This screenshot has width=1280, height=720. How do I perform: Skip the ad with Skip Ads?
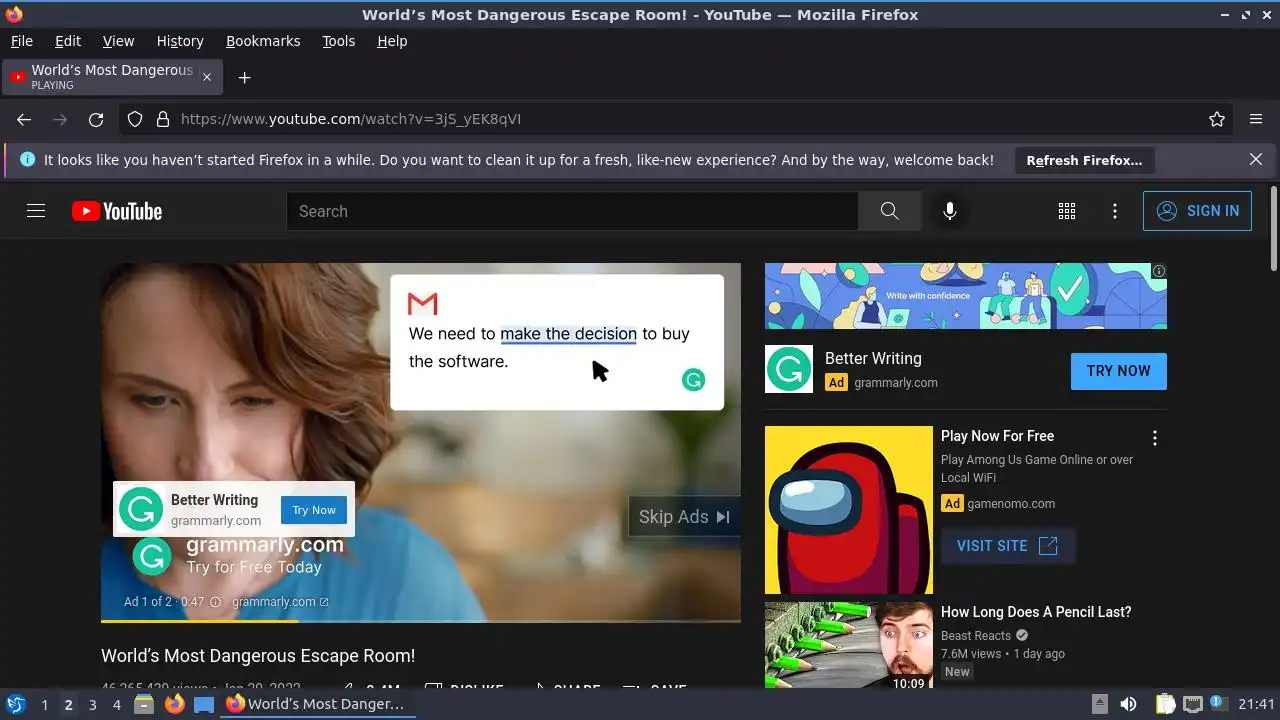[x=685, y=517]
